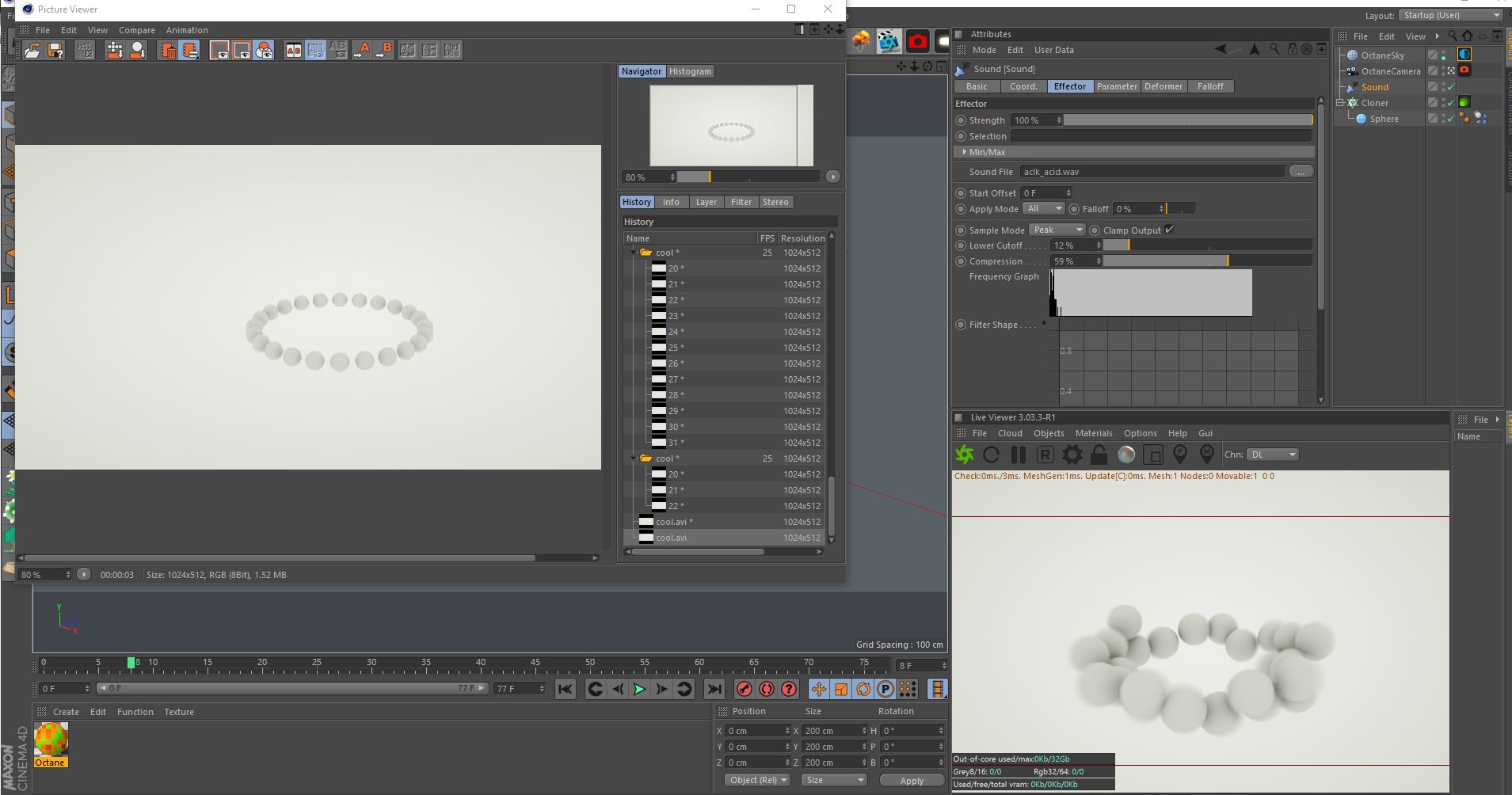The height and width of the screenshot is (795, 1512).
Task: Open the Compare menu in Picture Viewer
Action: (x=137, y=30)
